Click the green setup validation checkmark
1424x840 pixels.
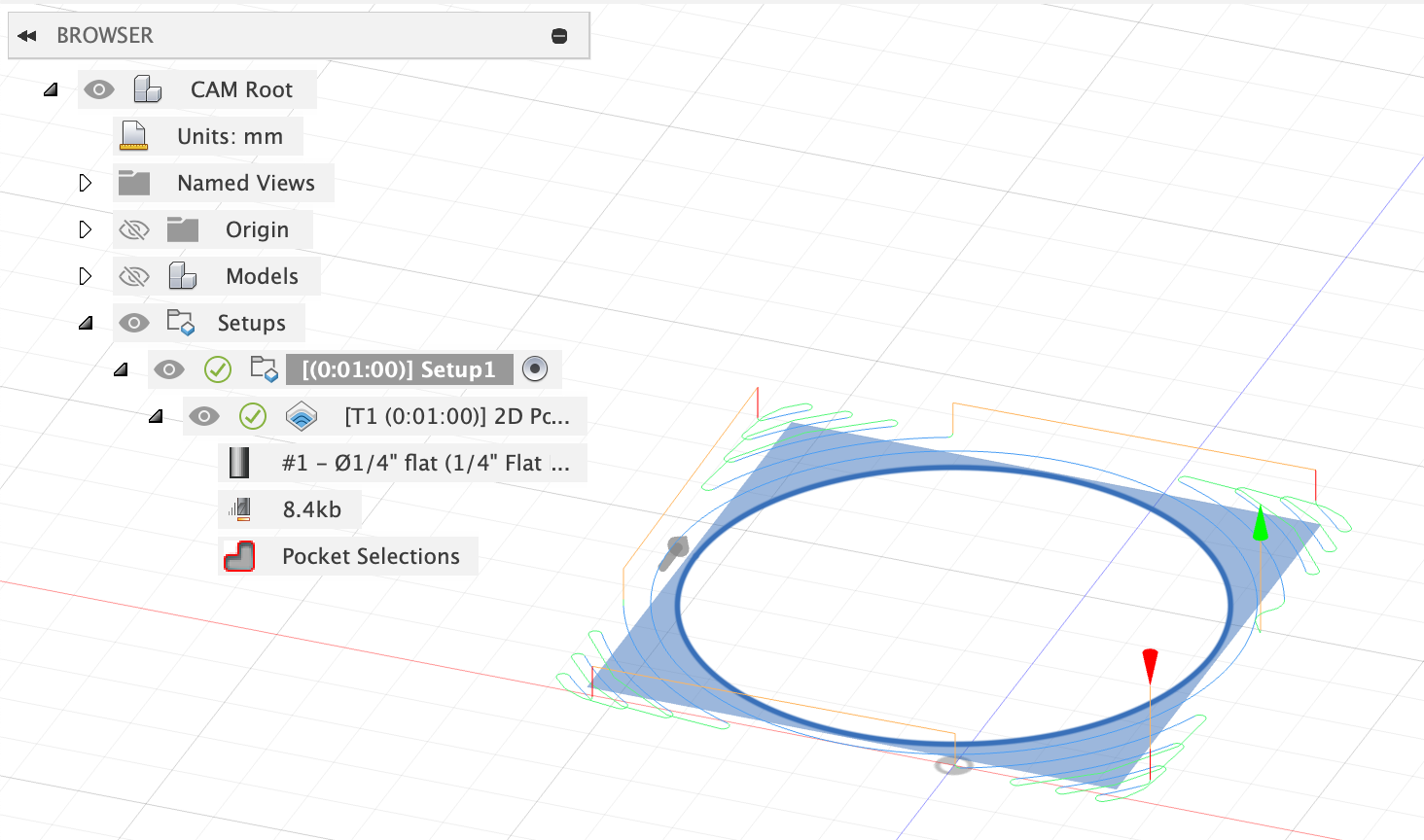[217, 369]
